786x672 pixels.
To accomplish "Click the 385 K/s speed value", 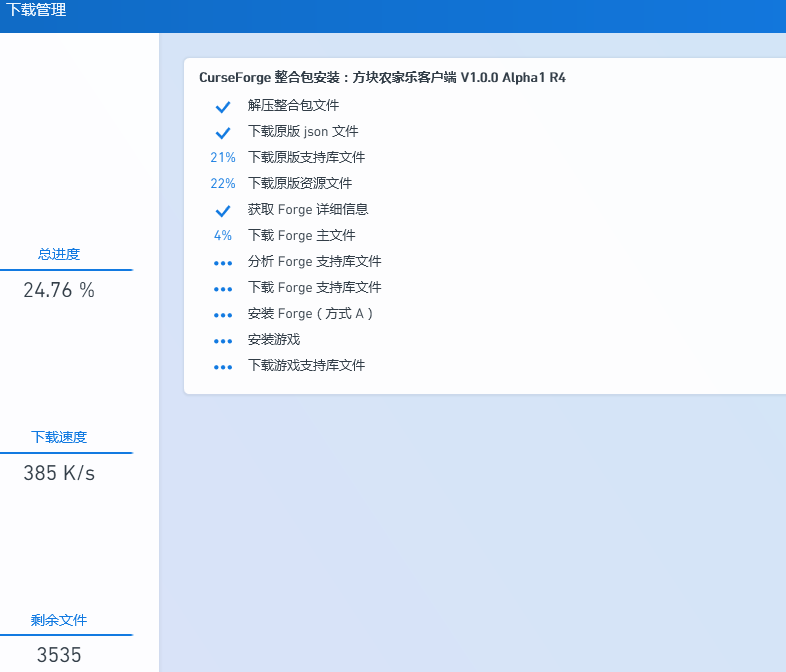I will (x=59, y=473).
